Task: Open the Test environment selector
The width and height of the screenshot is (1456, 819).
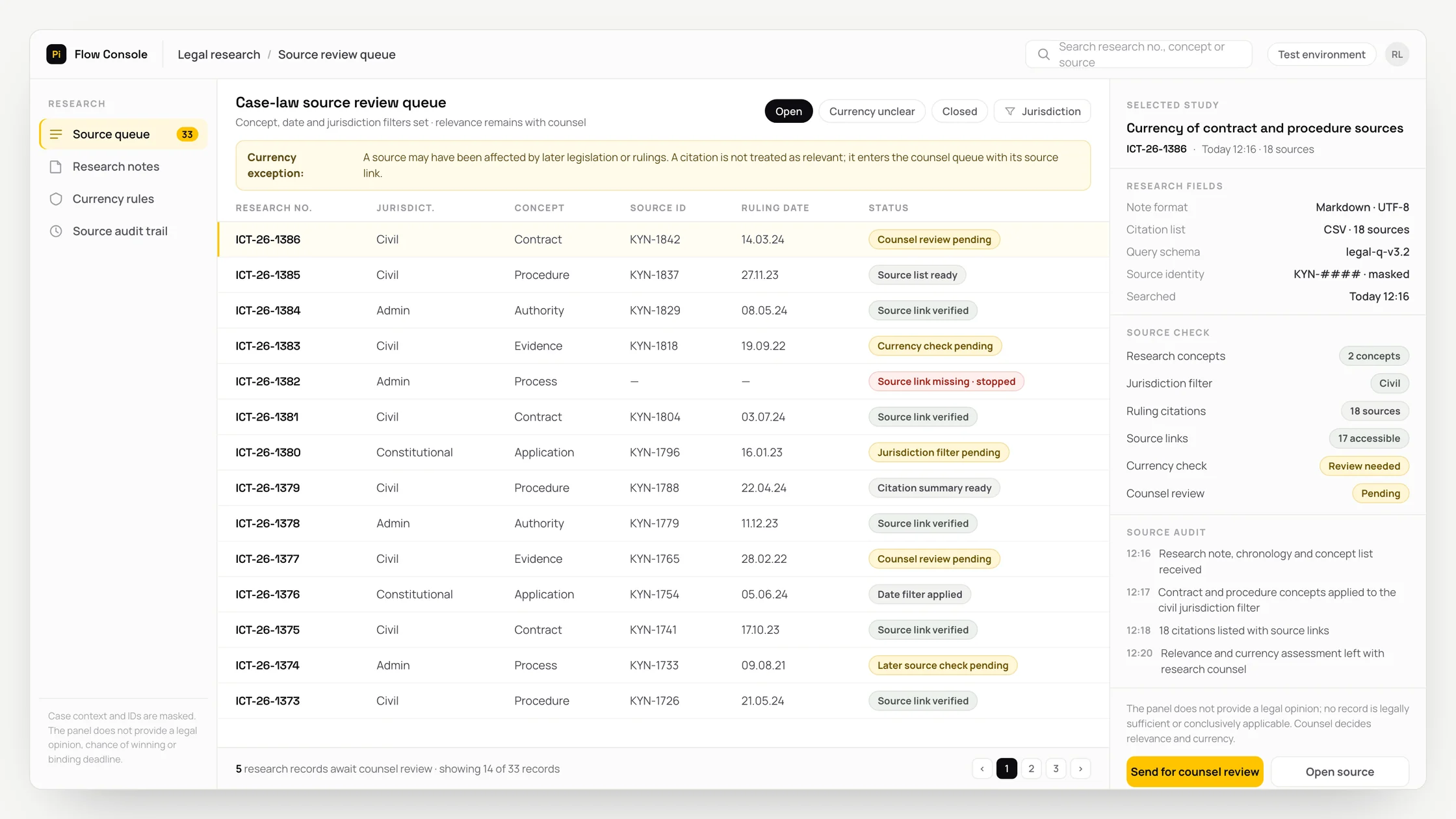Action: tap(1321, 55)
